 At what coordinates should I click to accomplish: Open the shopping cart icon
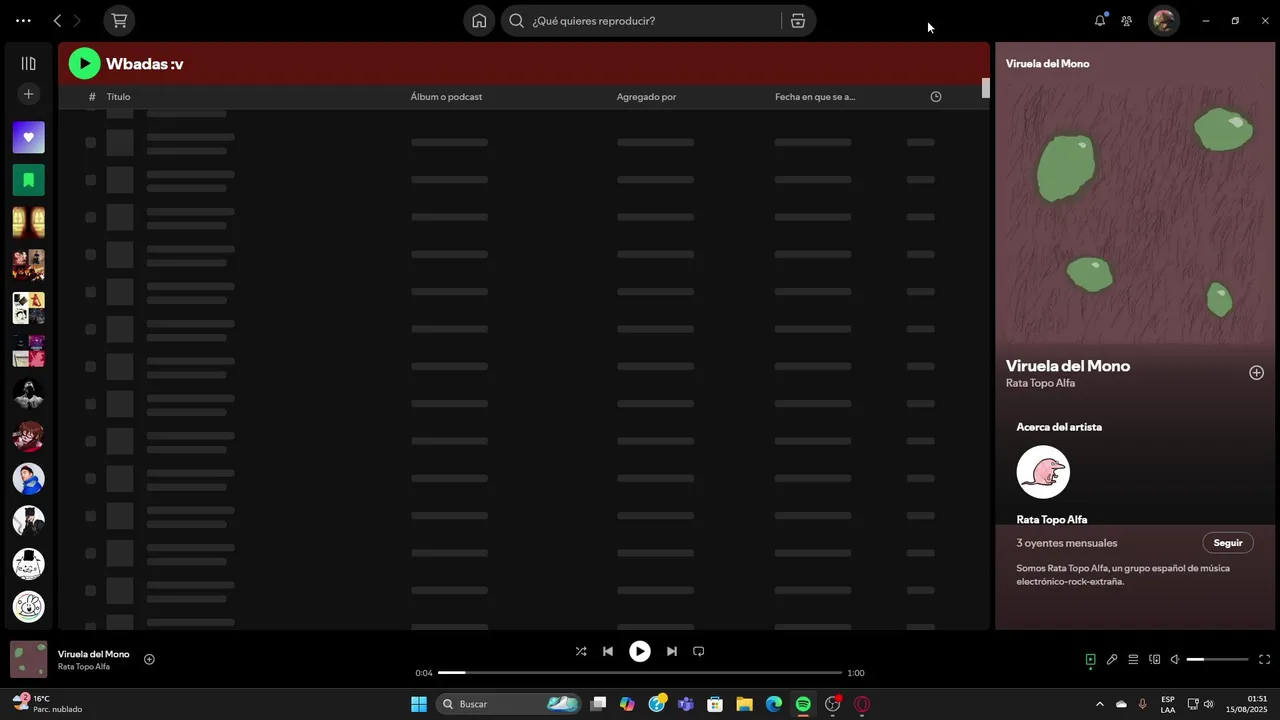pyautogui.click(x=119, y=20)
